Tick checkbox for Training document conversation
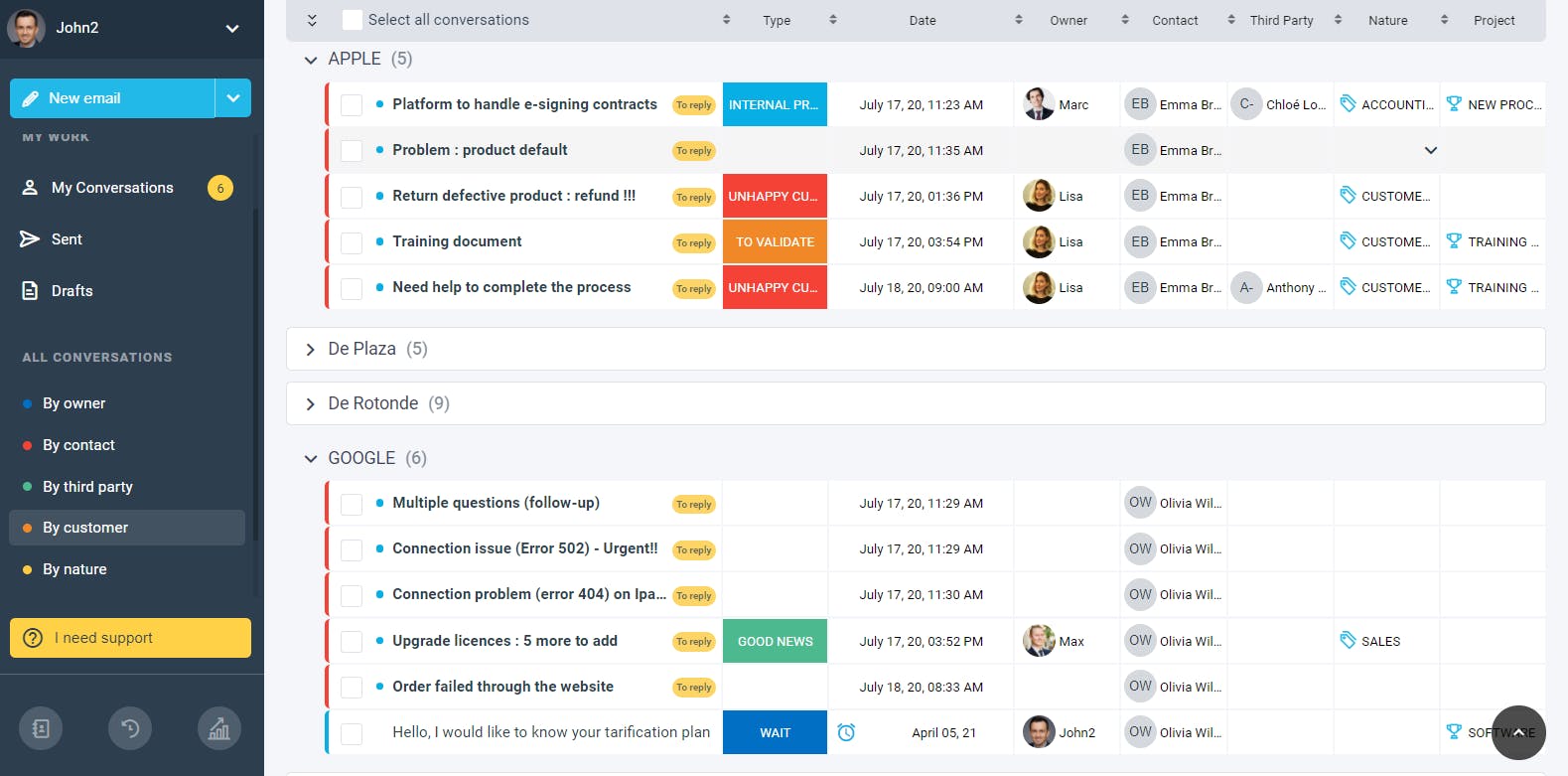1568x776 pixels. click(x=352, y=242)
